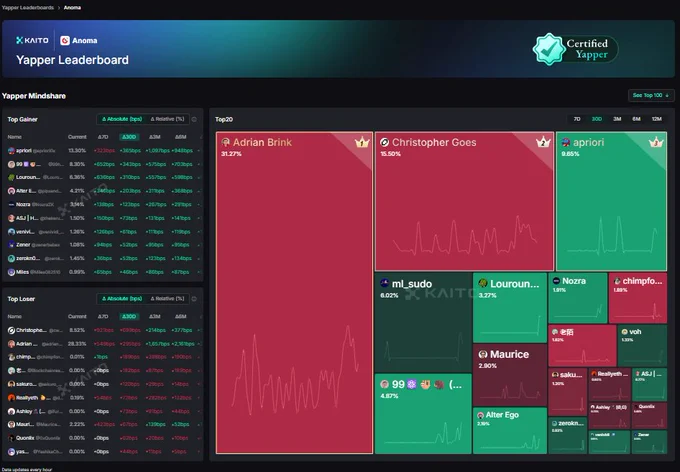Viewport: 680px width, 472px height.
Task: Click Louroun... avatar in Top Gainer list
Action: 11,177
